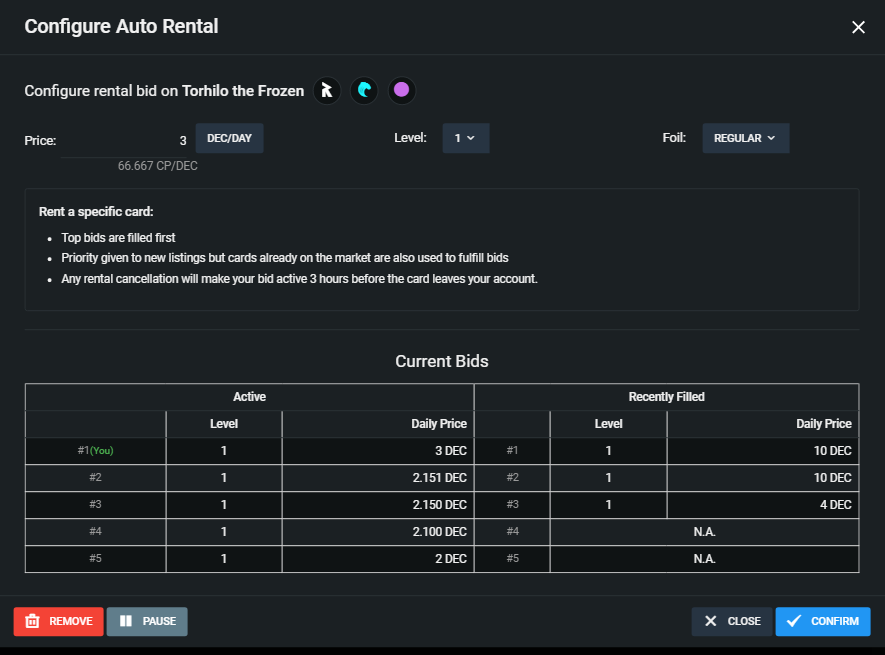Click the X icon in CLOSE button
Image resolution: width=885 pixels, height=655 pixels.
711,621
